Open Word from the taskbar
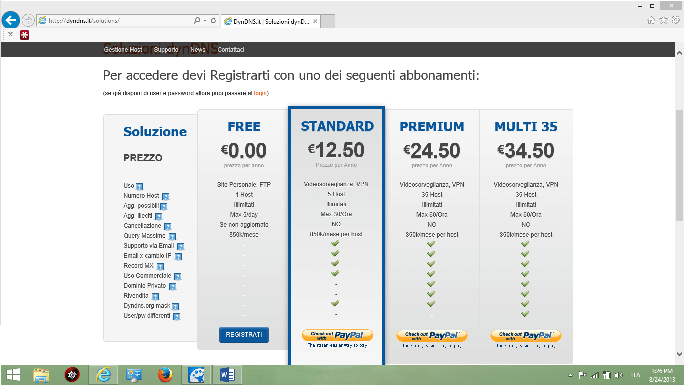Image resolution: width=684 pixels, height=385 pixels. (x=227, y=375)
